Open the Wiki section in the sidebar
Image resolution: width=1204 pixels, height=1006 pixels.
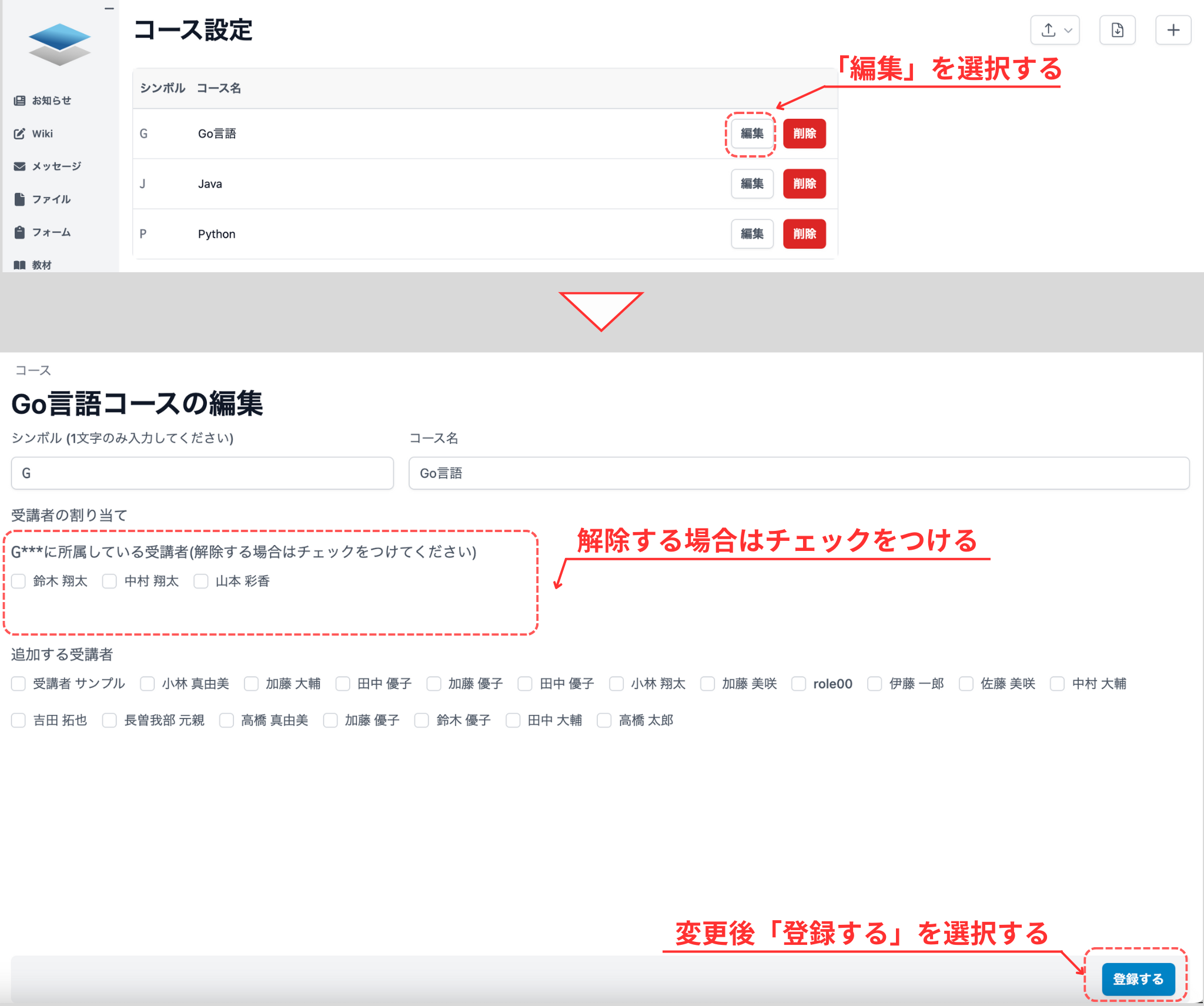pyautogui.click(x=44, y=133)
